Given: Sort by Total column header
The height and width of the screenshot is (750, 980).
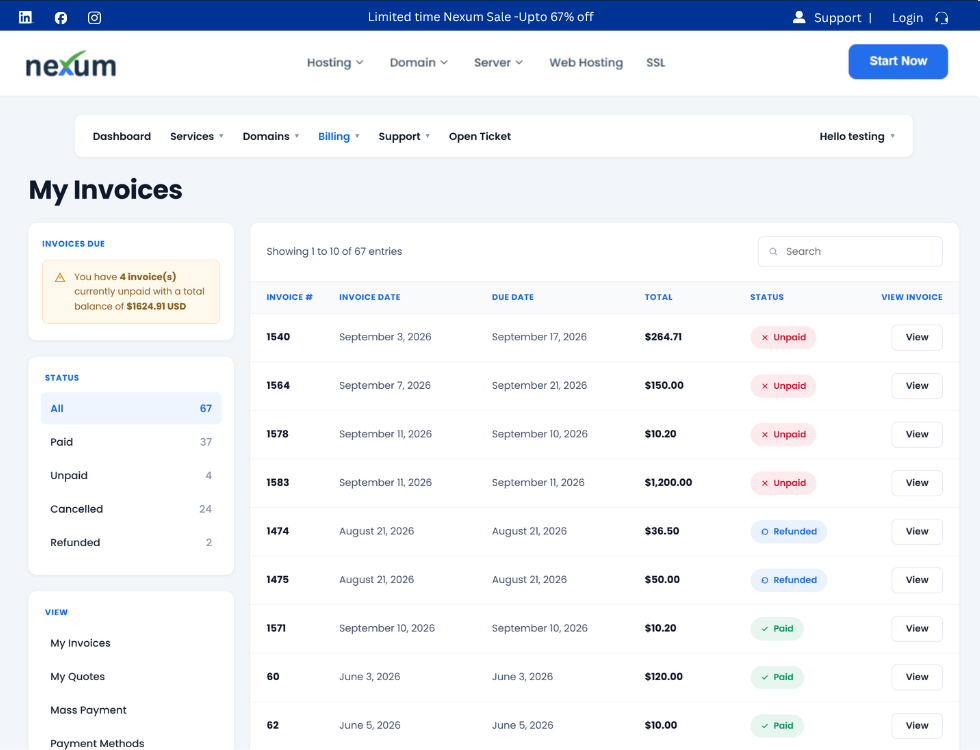Looking at the screenshot, I should coord(658,297).
